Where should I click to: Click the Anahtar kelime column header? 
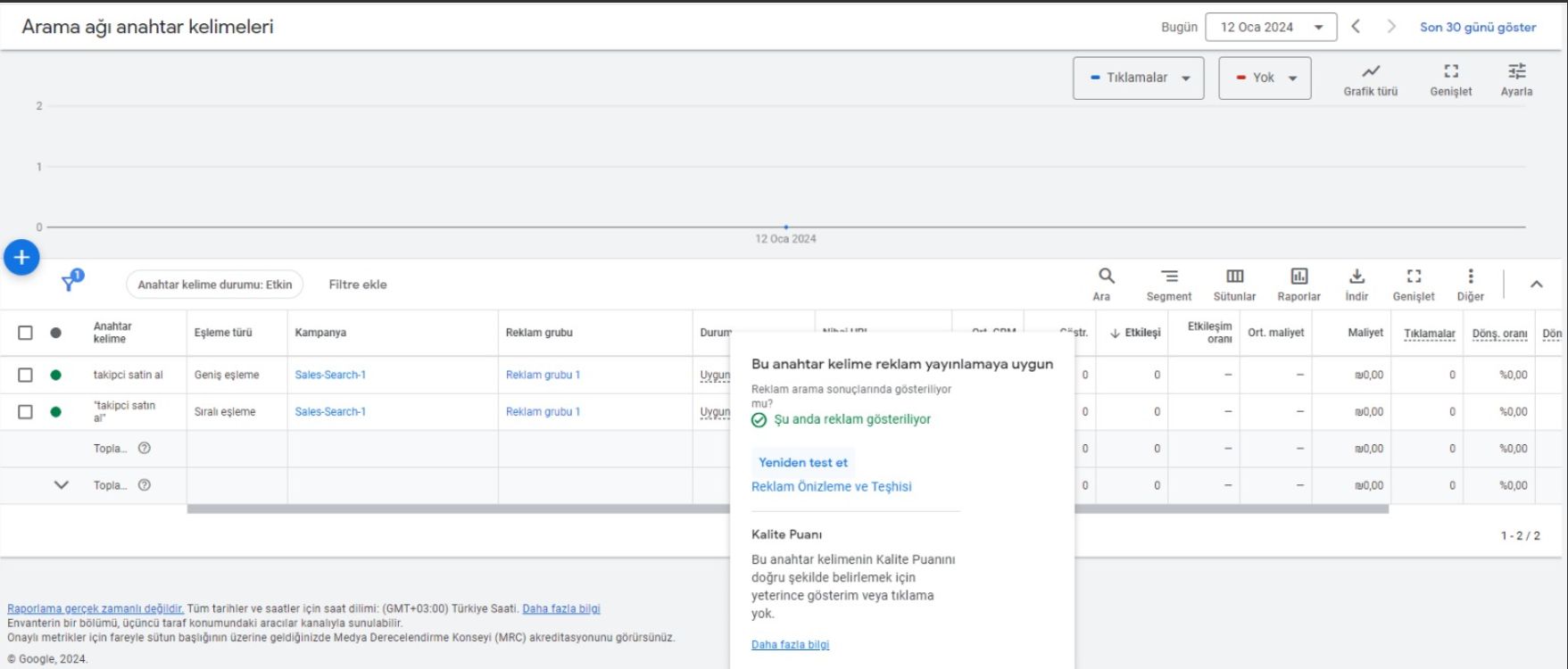(x=112, y=333)
